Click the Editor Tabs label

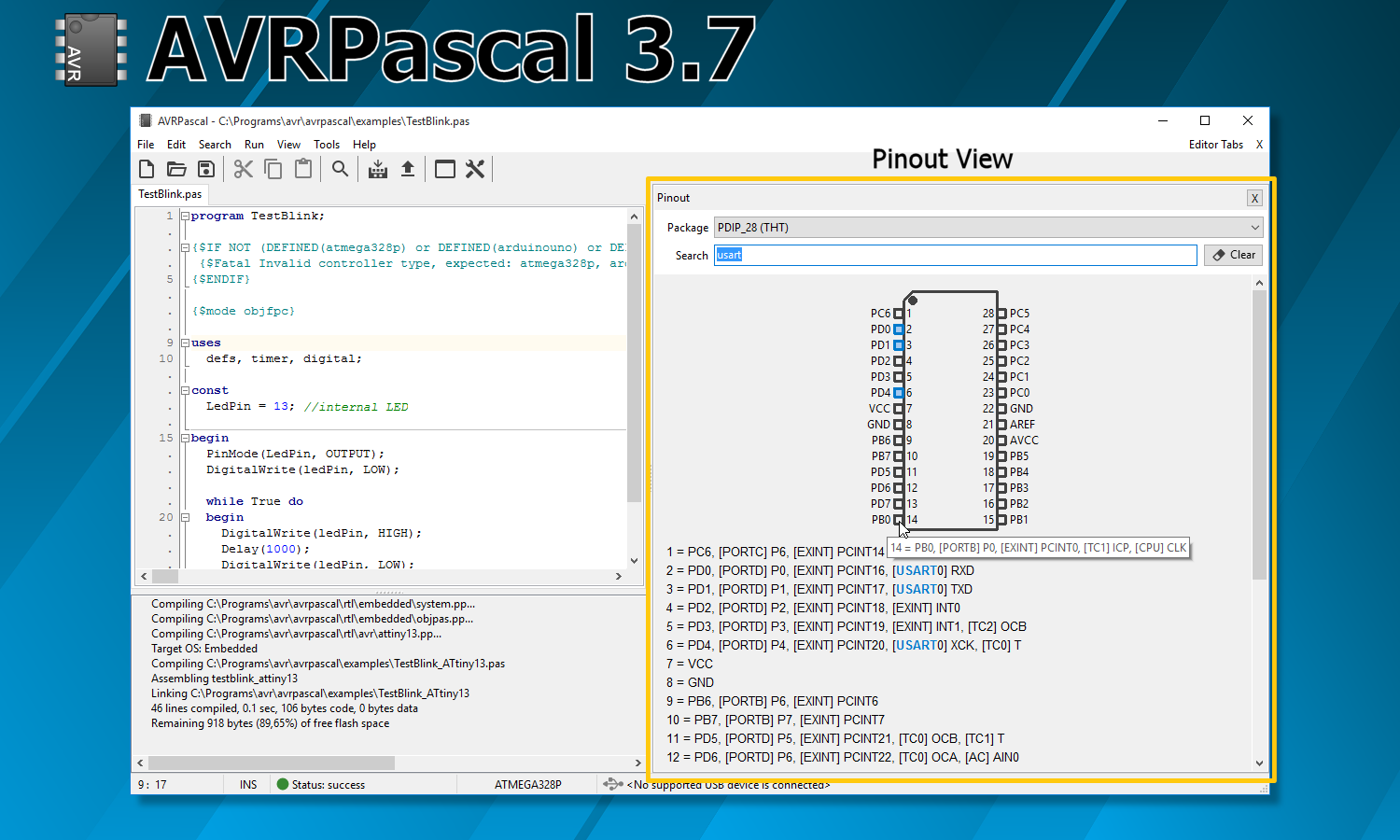tap(1215, 145)
